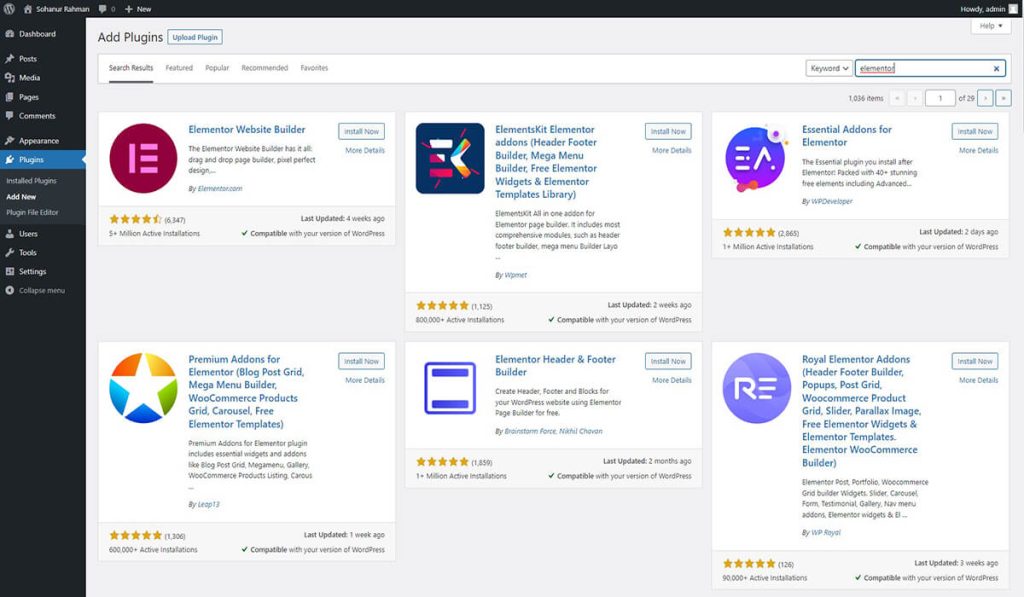Click the Elementor Header & Footer Builder logo
Image resolution: width=1024 pixels, height=597 pixels.
click(450, 388)
